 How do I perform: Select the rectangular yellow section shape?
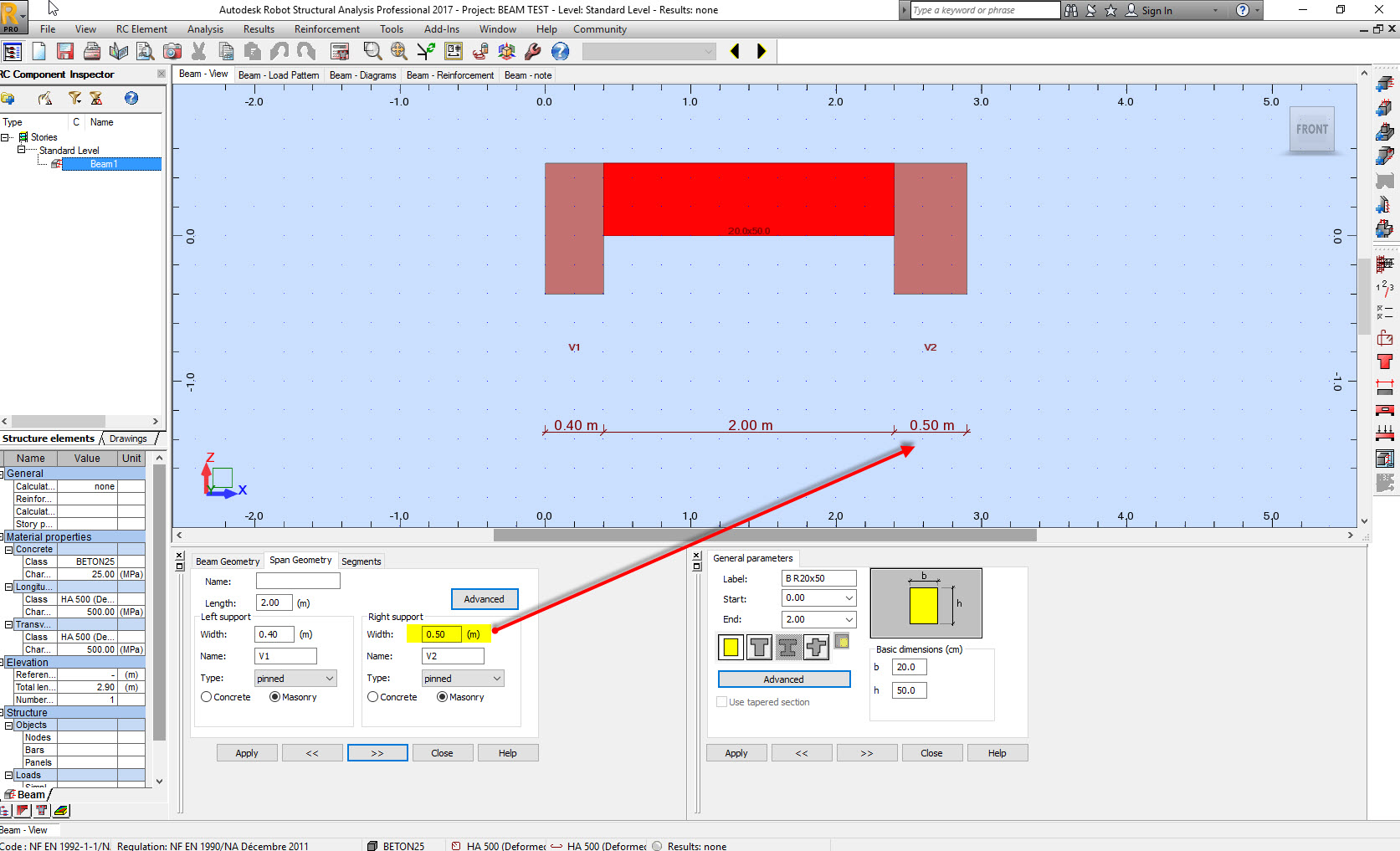click(x=731, y=647)
